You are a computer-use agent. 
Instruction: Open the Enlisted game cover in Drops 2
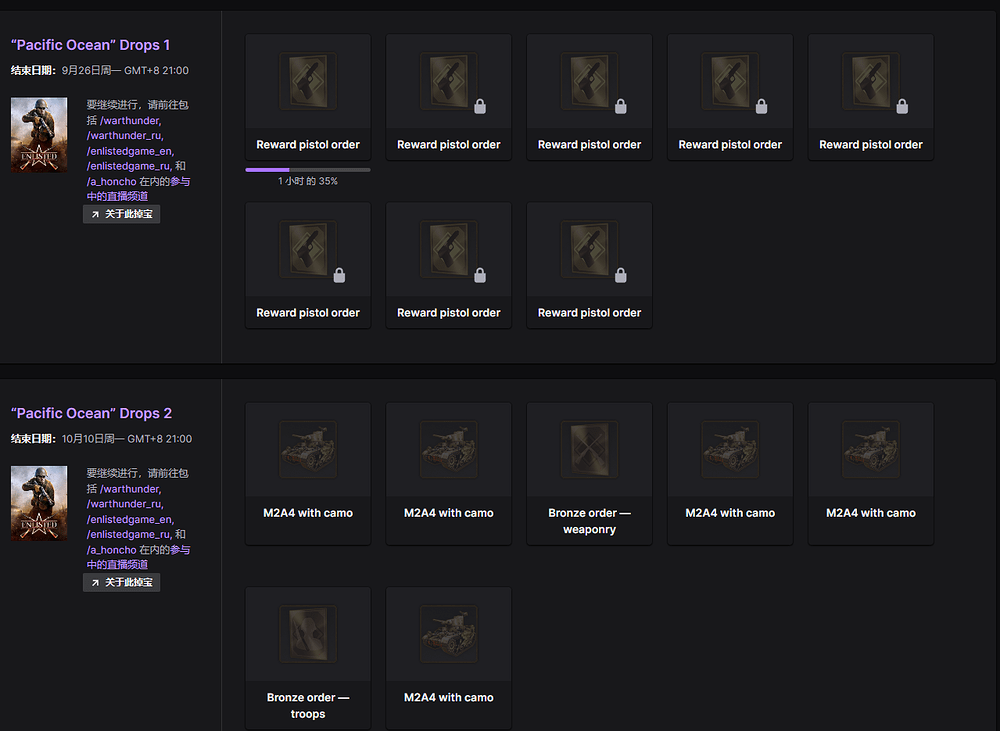click(39, 503)
